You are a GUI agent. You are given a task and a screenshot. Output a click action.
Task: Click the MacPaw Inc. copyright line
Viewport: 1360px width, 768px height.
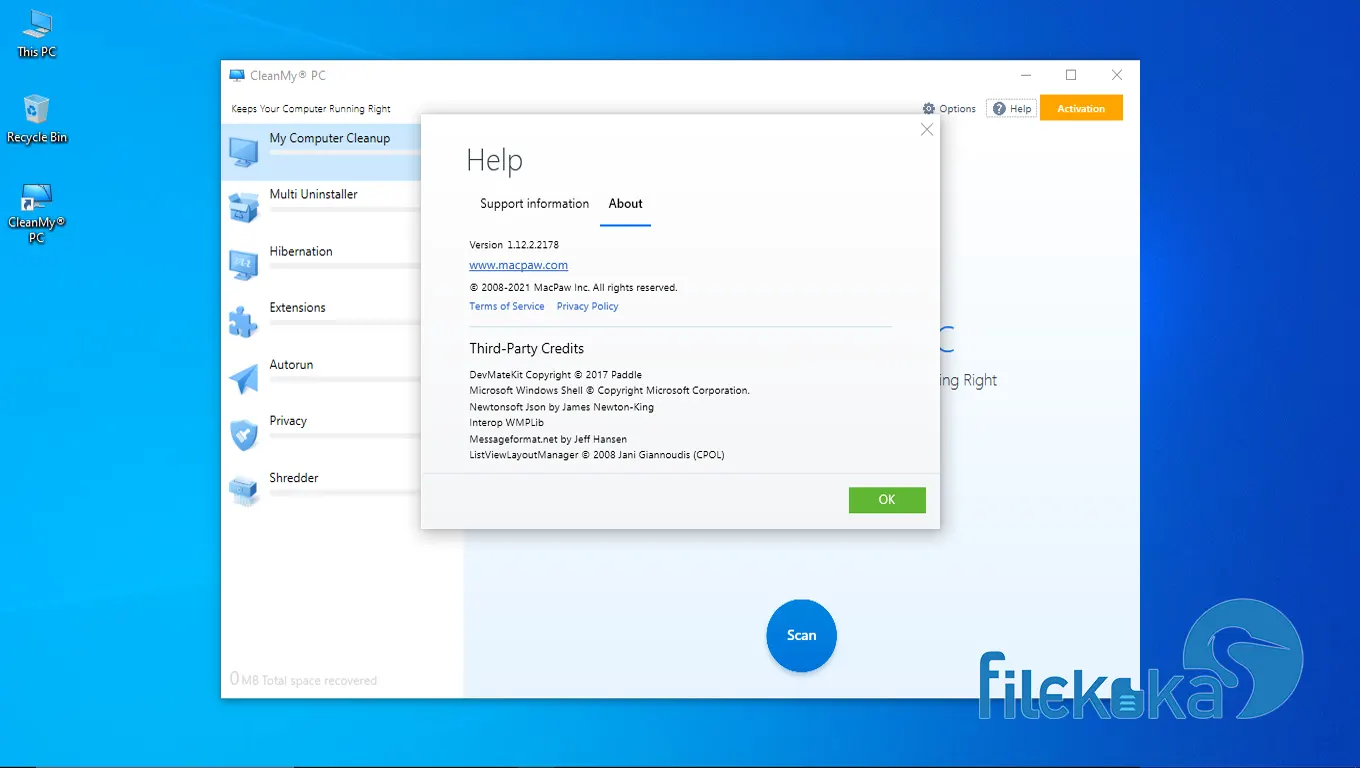tap(573, 288)
